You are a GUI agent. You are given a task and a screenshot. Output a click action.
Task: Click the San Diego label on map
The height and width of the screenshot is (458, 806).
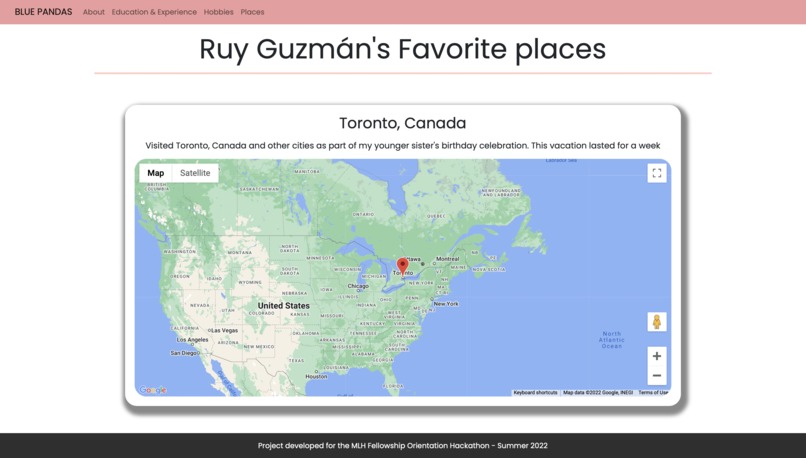click(184, 353)
